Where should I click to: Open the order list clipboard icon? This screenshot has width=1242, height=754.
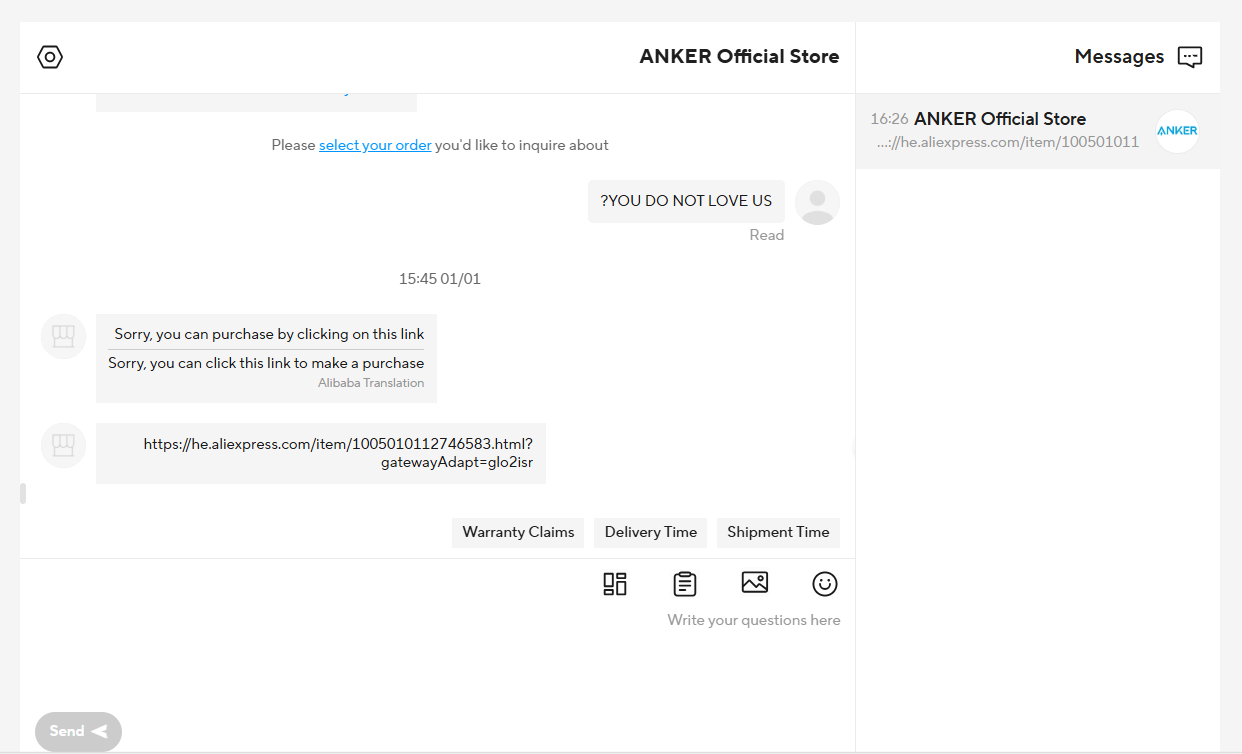point(684,584)
